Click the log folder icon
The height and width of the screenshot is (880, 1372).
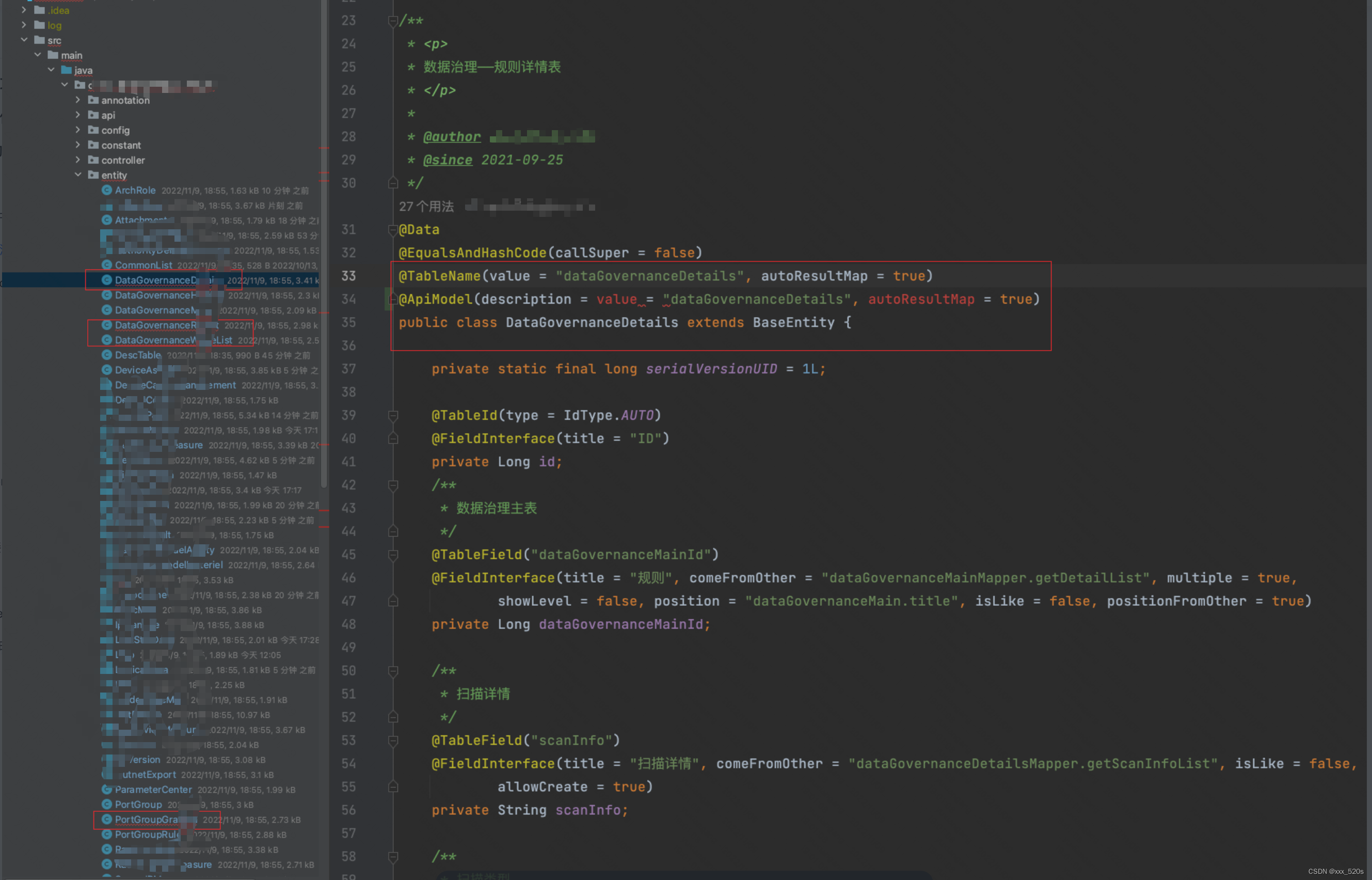pos(39,25)
